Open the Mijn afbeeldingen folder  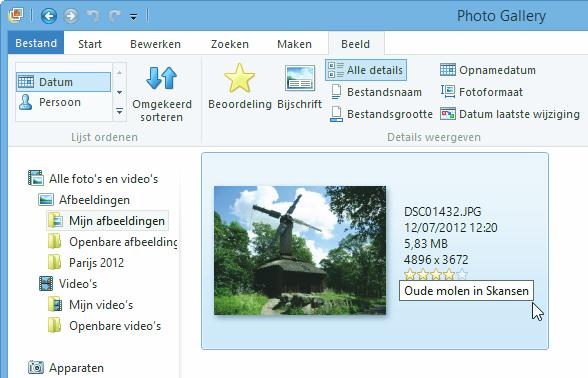click(108, 220)
